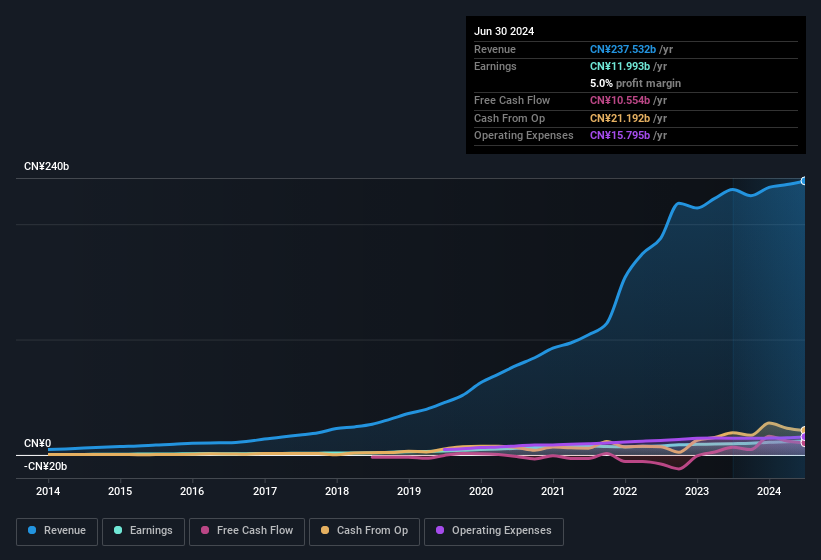This screenshot has height=560, width=821.
Task: Click the CN¥240b y-axis label
Action: point(47,166)
